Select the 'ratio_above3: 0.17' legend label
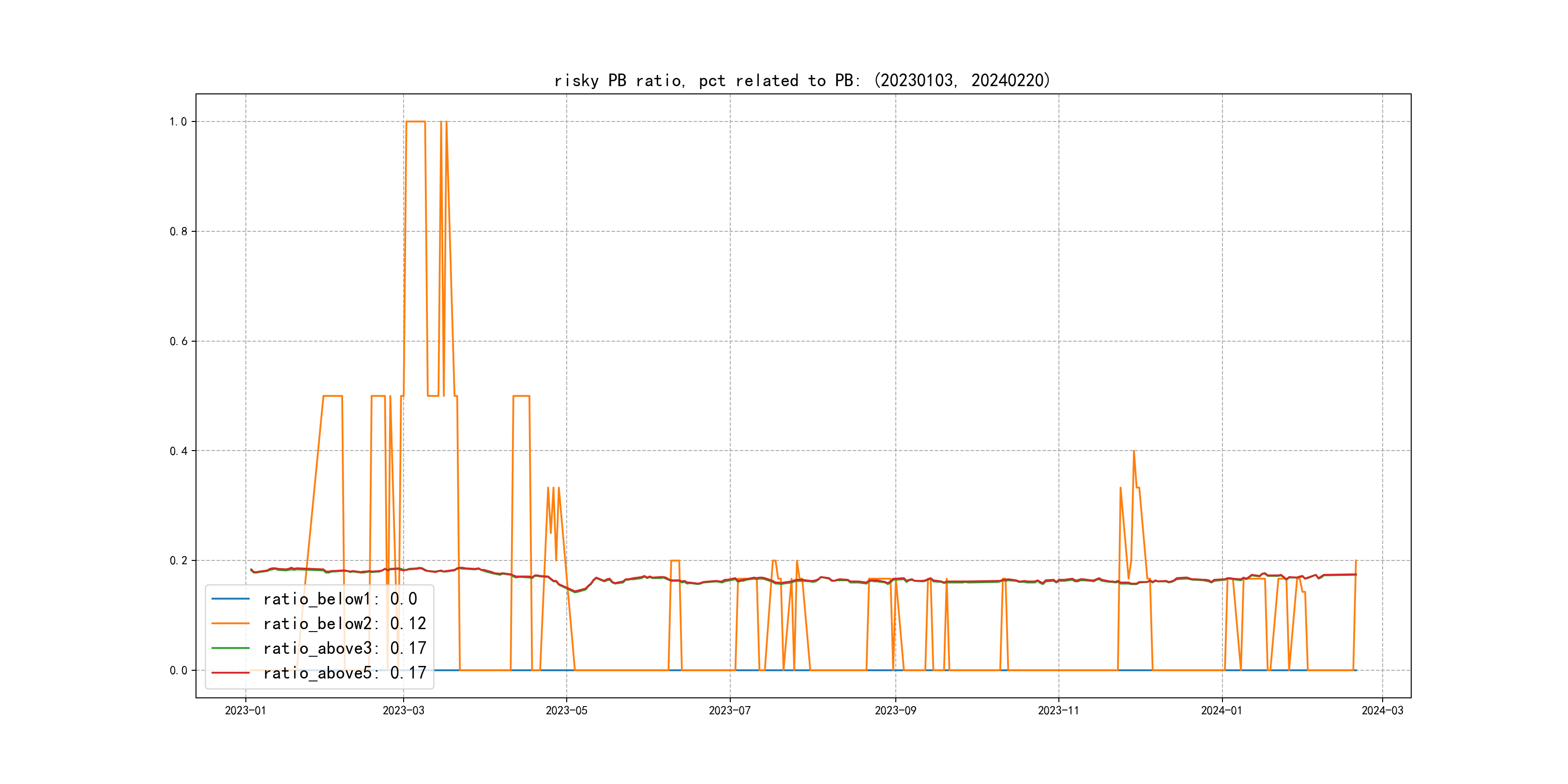Image resolution: width=1568 pixels, height=784 pixels. tap(344, 648)
